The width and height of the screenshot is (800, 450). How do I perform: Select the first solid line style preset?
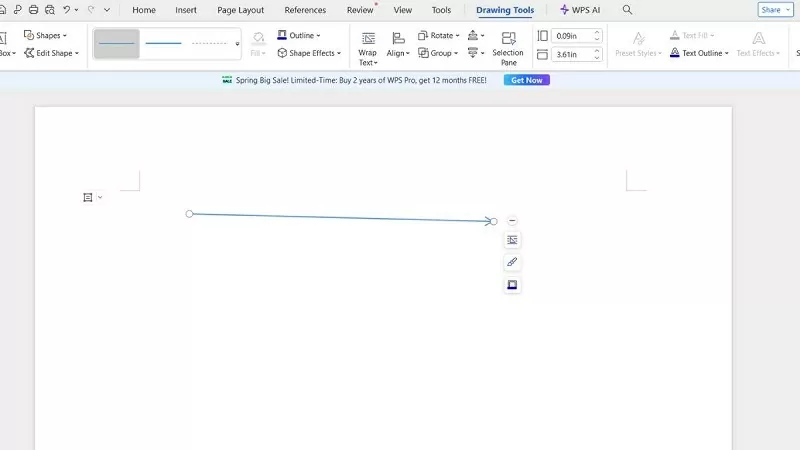click(117, 44)
